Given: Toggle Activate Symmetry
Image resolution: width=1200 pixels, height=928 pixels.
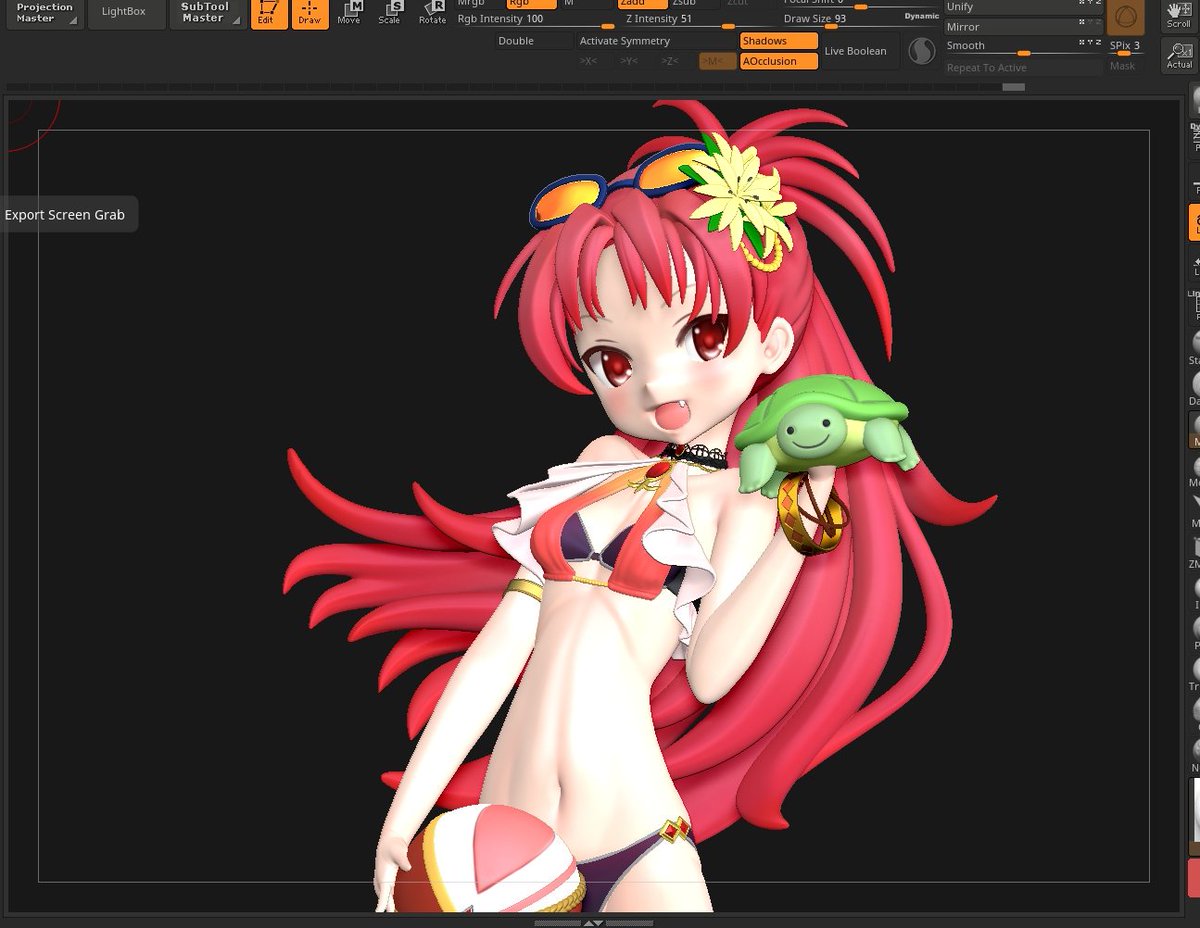Looking at the screenshot, I should tap(655, 41).
